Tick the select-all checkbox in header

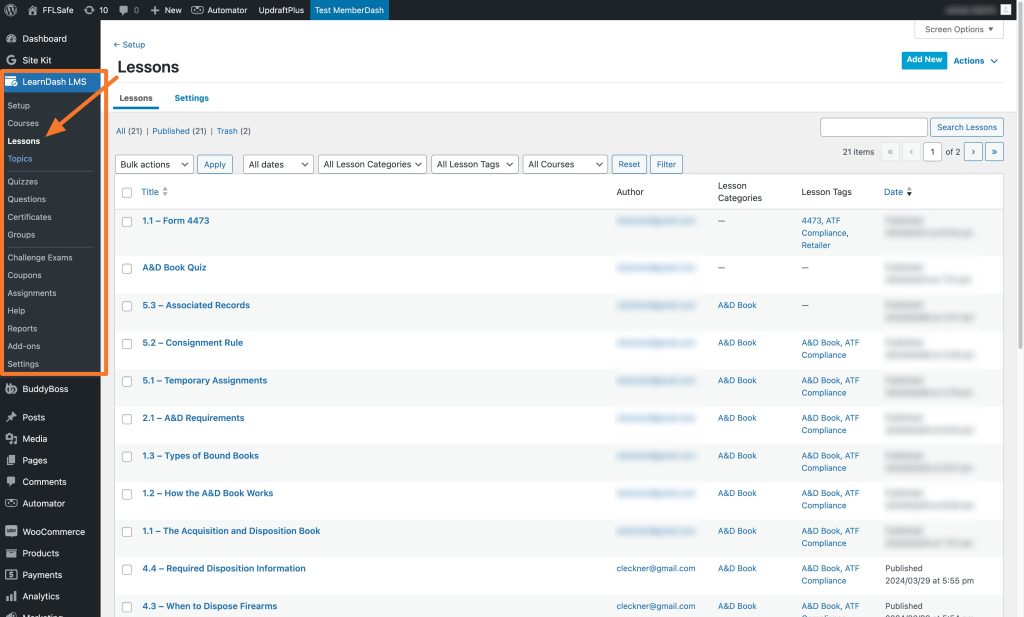[x=127, y=193]
